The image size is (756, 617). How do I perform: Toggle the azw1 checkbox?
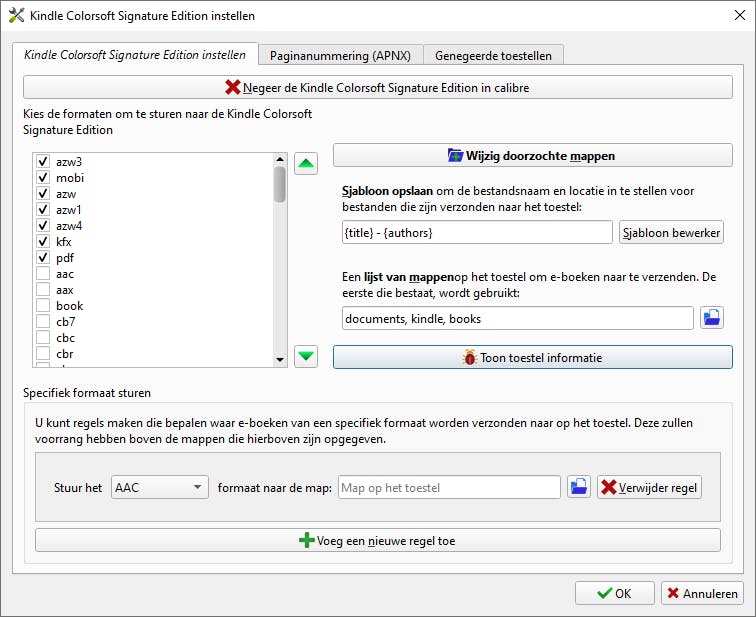point(43,209)
